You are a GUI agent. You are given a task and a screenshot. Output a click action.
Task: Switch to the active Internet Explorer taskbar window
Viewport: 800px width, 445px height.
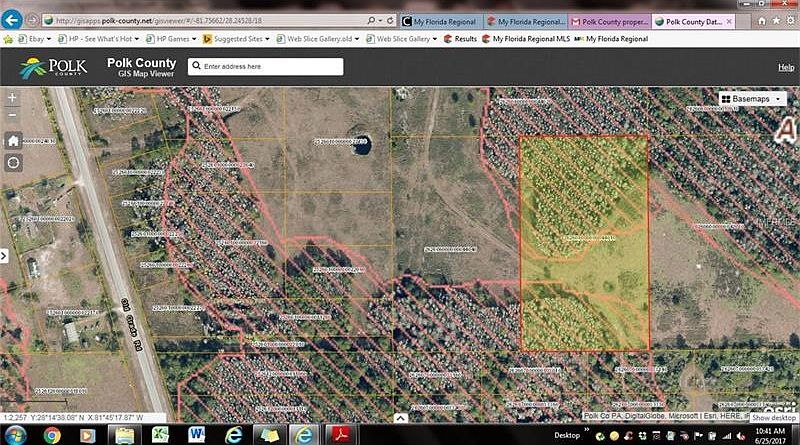coord(305,435)
